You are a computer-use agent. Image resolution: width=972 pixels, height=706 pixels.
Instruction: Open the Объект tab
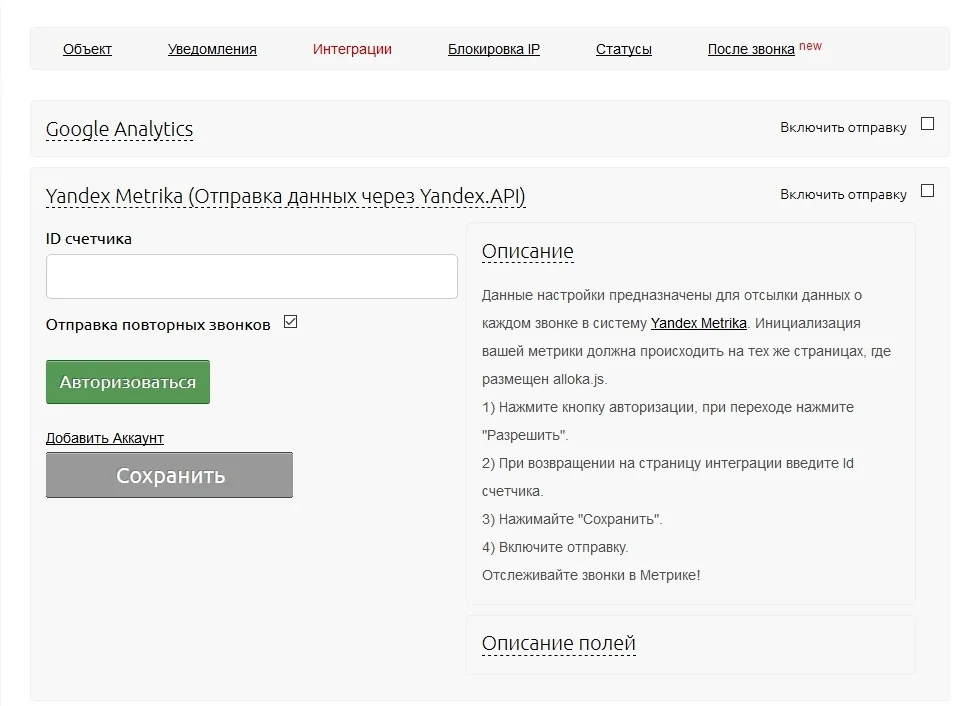pyautogui.click(x=87, y=49)
